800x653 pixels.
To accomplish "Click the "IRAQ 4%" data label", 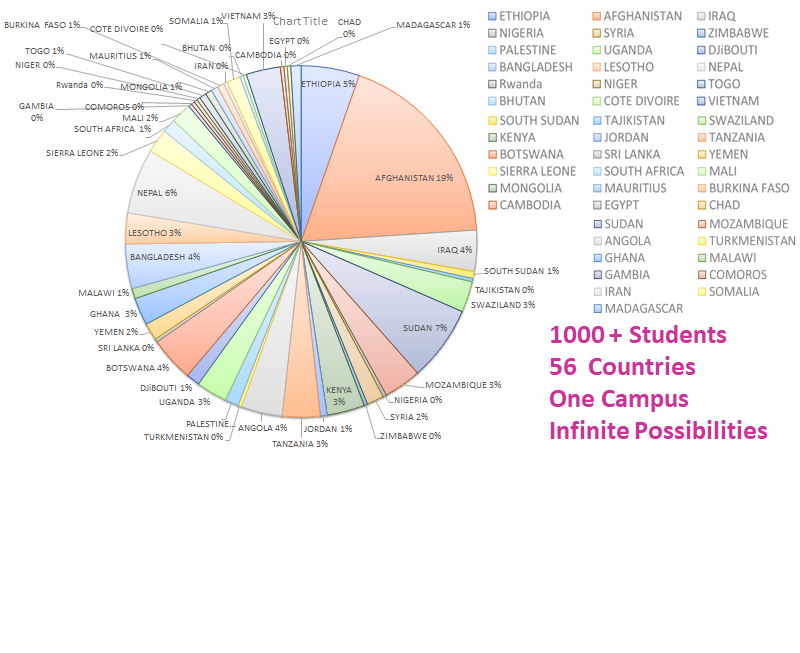I will tap(455, 250).
